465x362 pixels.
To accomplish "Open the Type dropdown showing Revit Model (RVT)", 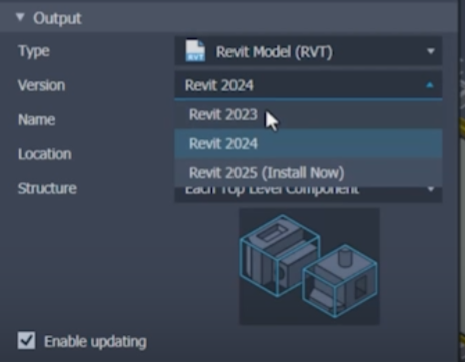I will (x=308, y=51).
